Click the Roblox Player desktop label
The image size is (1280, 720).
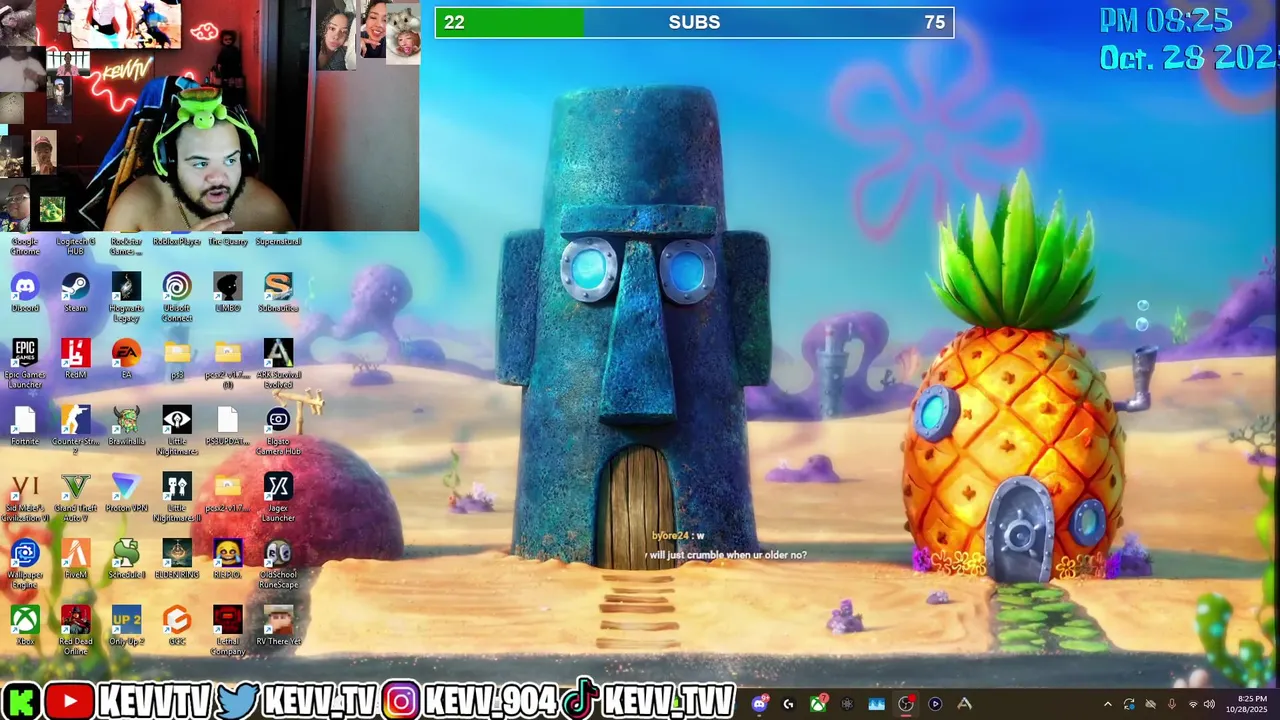tap(177, 241)
